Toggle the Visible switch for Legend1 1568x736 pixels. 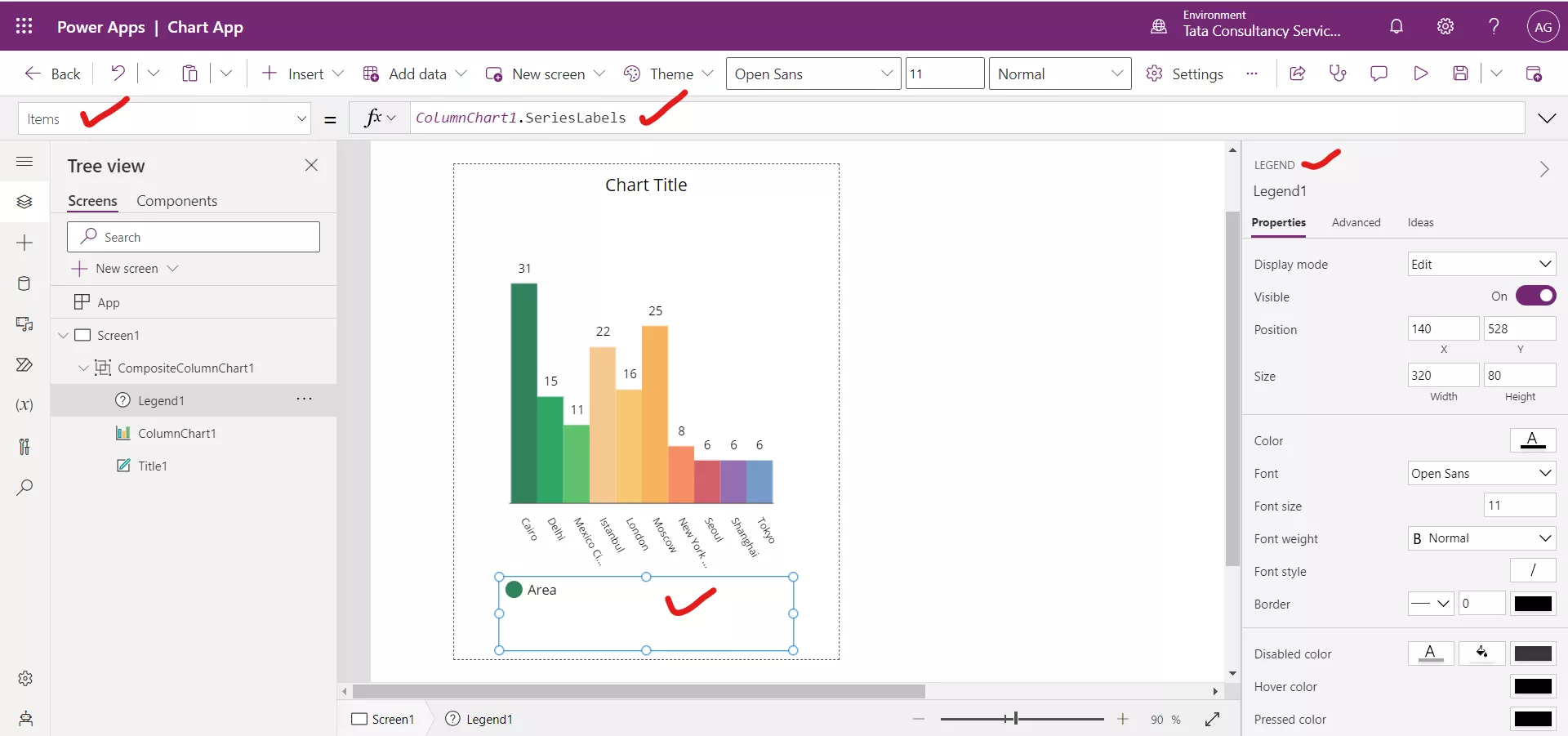1536,296
